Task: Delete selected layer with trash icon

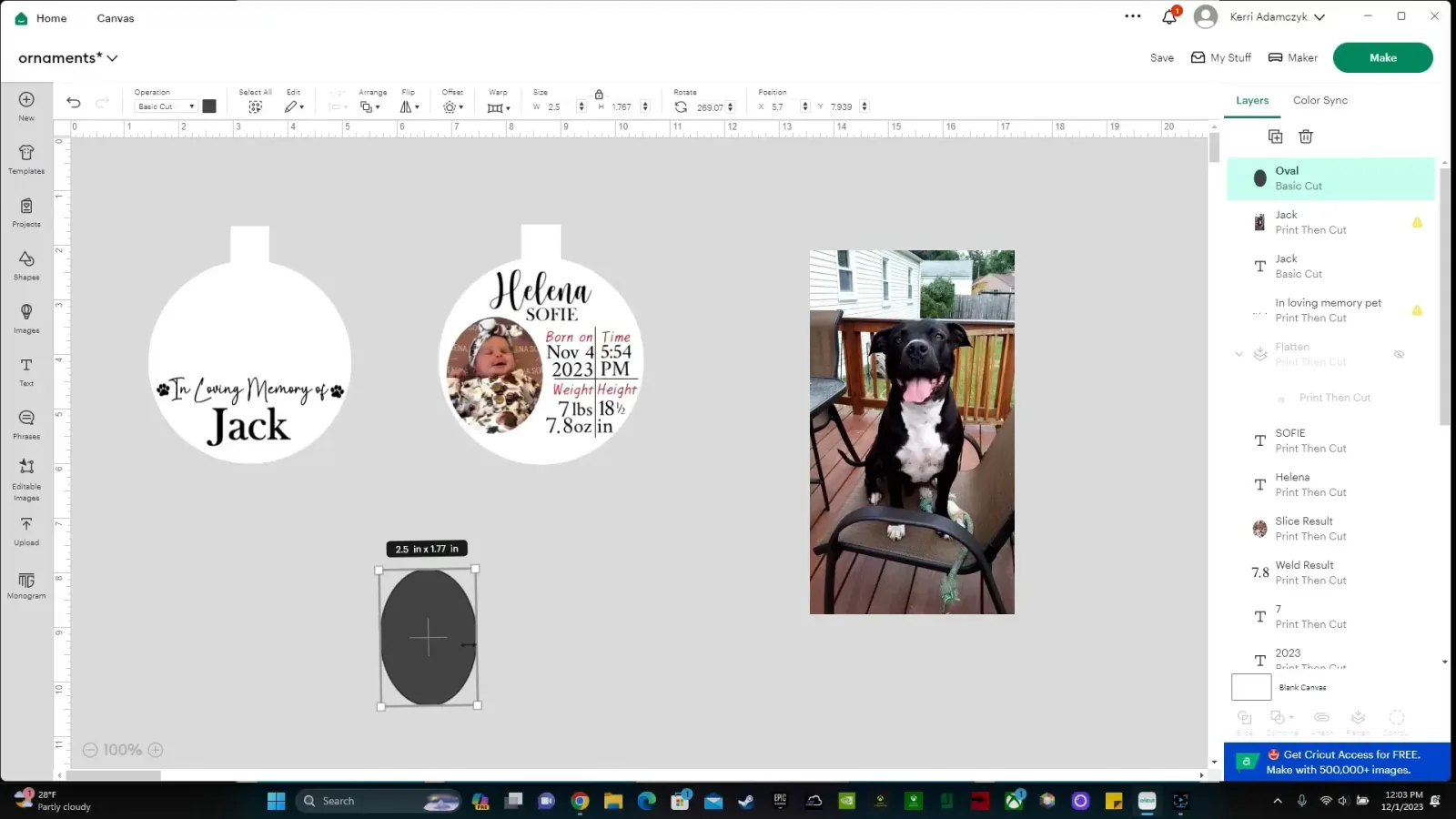Action: pyautogui.click(x=1306, y=136)
